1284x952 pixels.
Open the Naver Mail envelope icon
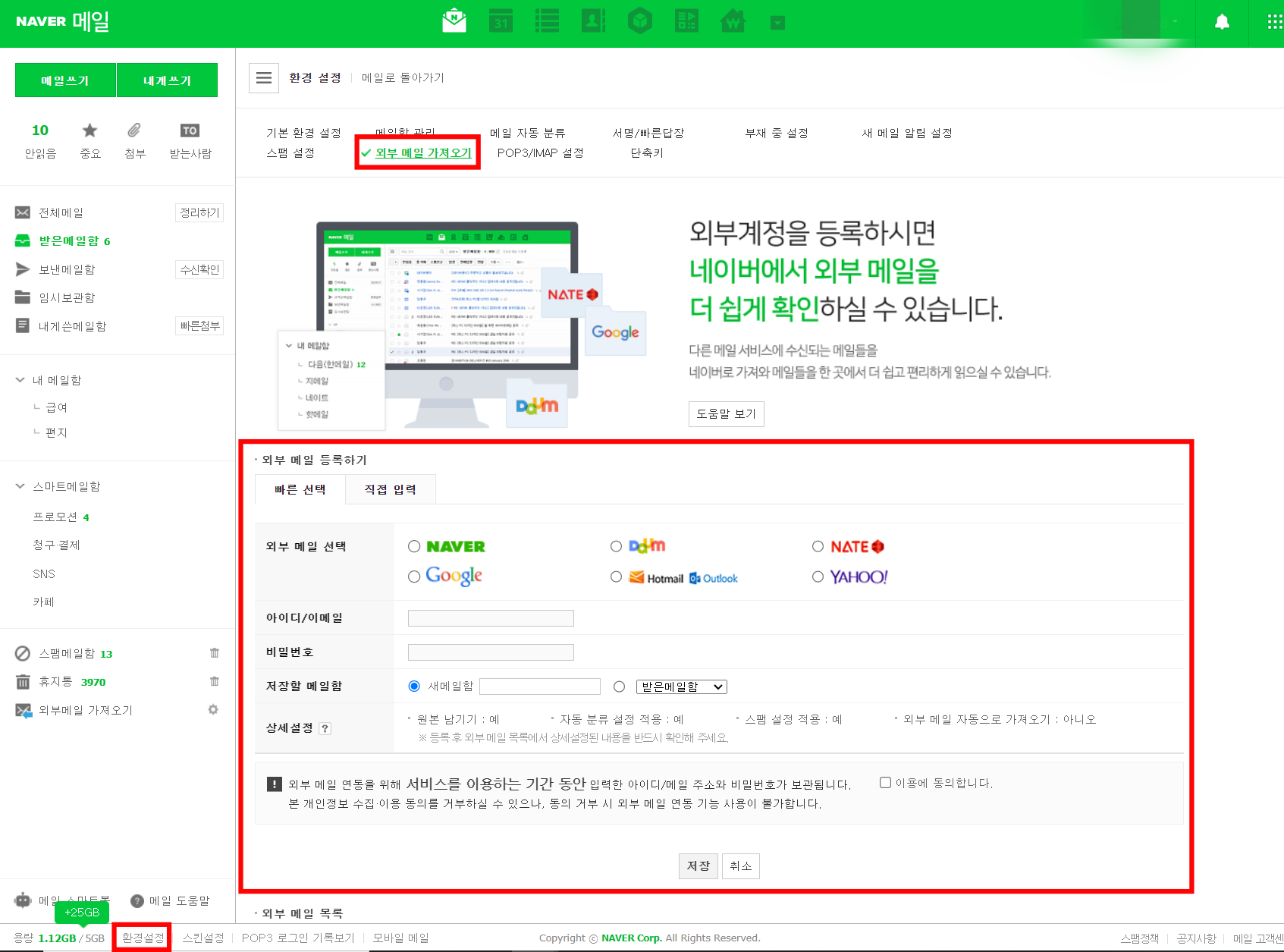tap(454, 21)
